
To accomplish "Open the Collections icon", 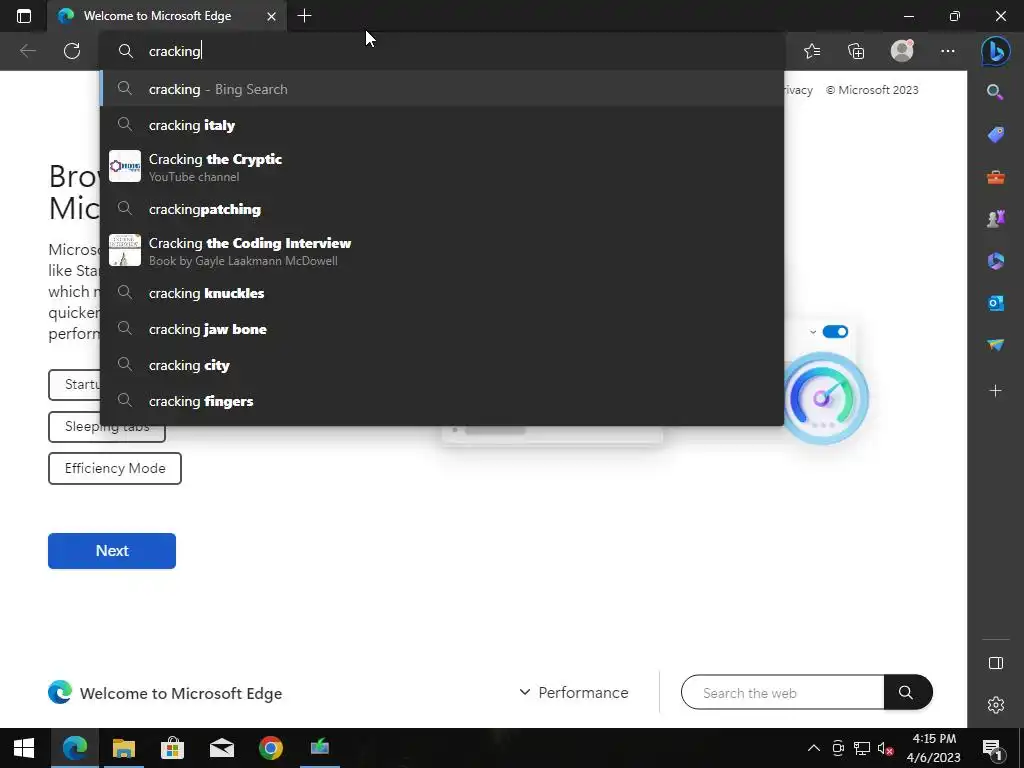I will pyautogui.click(x=856, y=51).
